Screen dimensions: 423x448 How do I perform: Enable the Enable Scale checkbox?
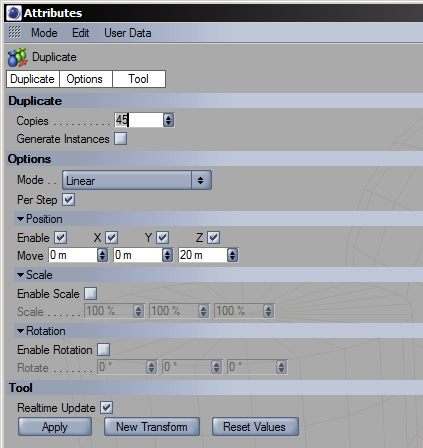coord(90,294)
